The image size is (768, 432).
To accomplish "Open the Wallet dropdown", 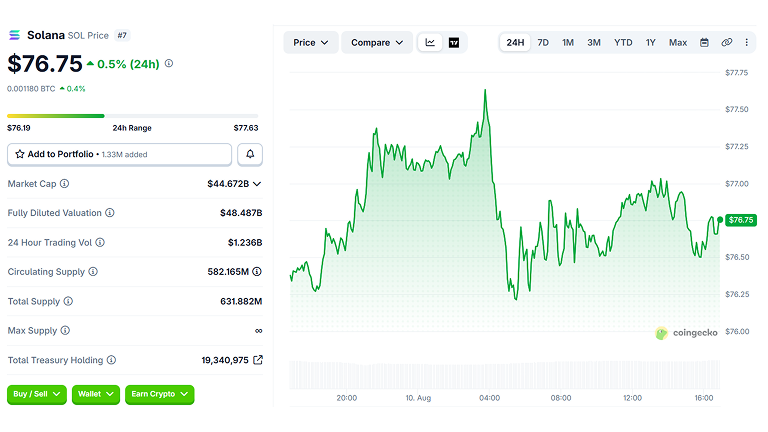I will (96, 394).
